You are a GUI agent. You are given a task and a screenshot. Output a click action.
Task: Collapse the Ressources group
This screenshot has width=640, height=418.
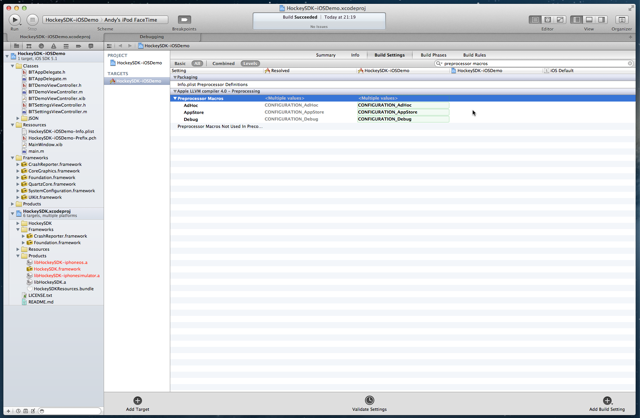pos(13,125)
